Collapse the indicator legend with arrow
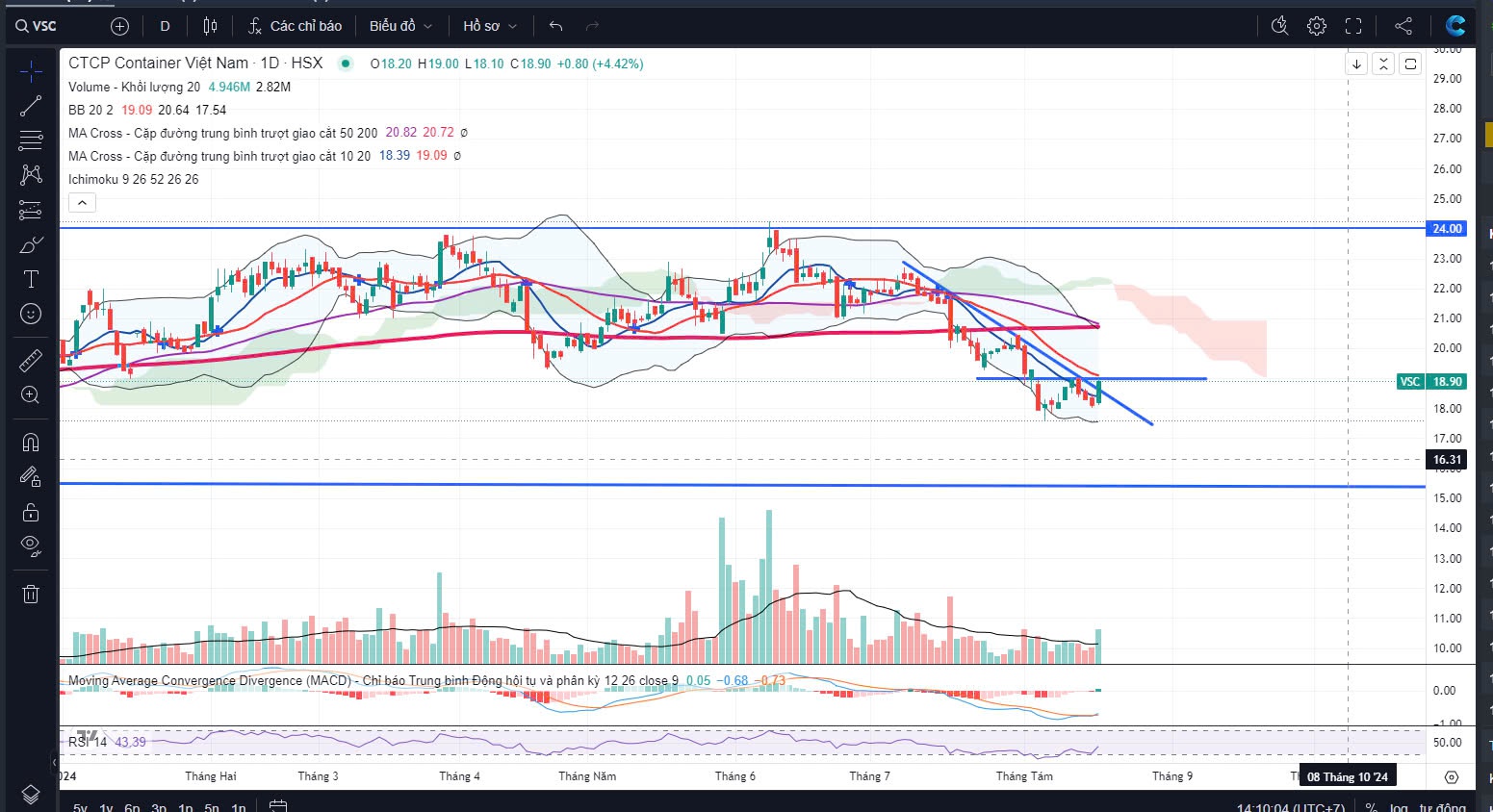Screen dimensions: 1493x812 [82, 203]
